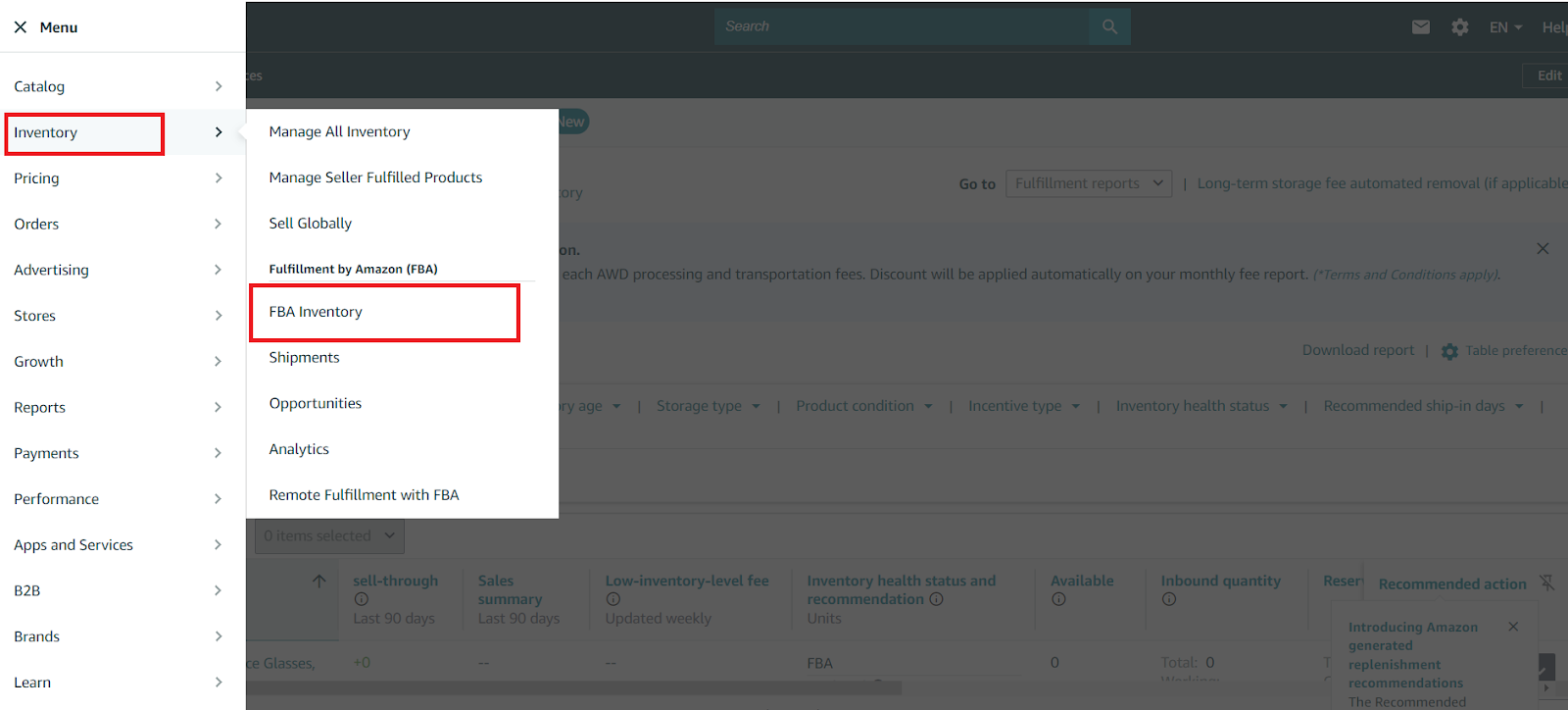Open the Reports menu item
Viewport: 1568px width, 710px height.
tap(39, 407)
